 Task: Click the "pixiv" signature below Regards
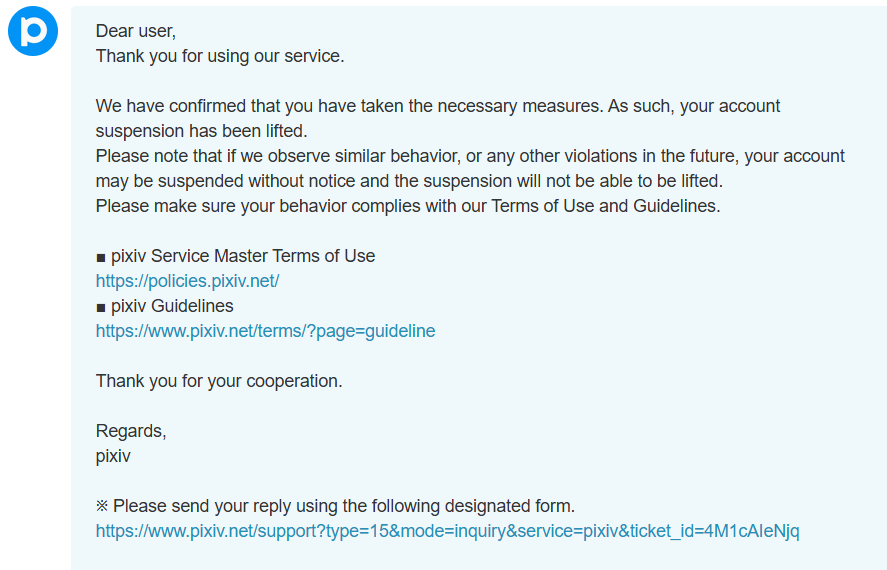pyautogui.click(x=113, y=456)
